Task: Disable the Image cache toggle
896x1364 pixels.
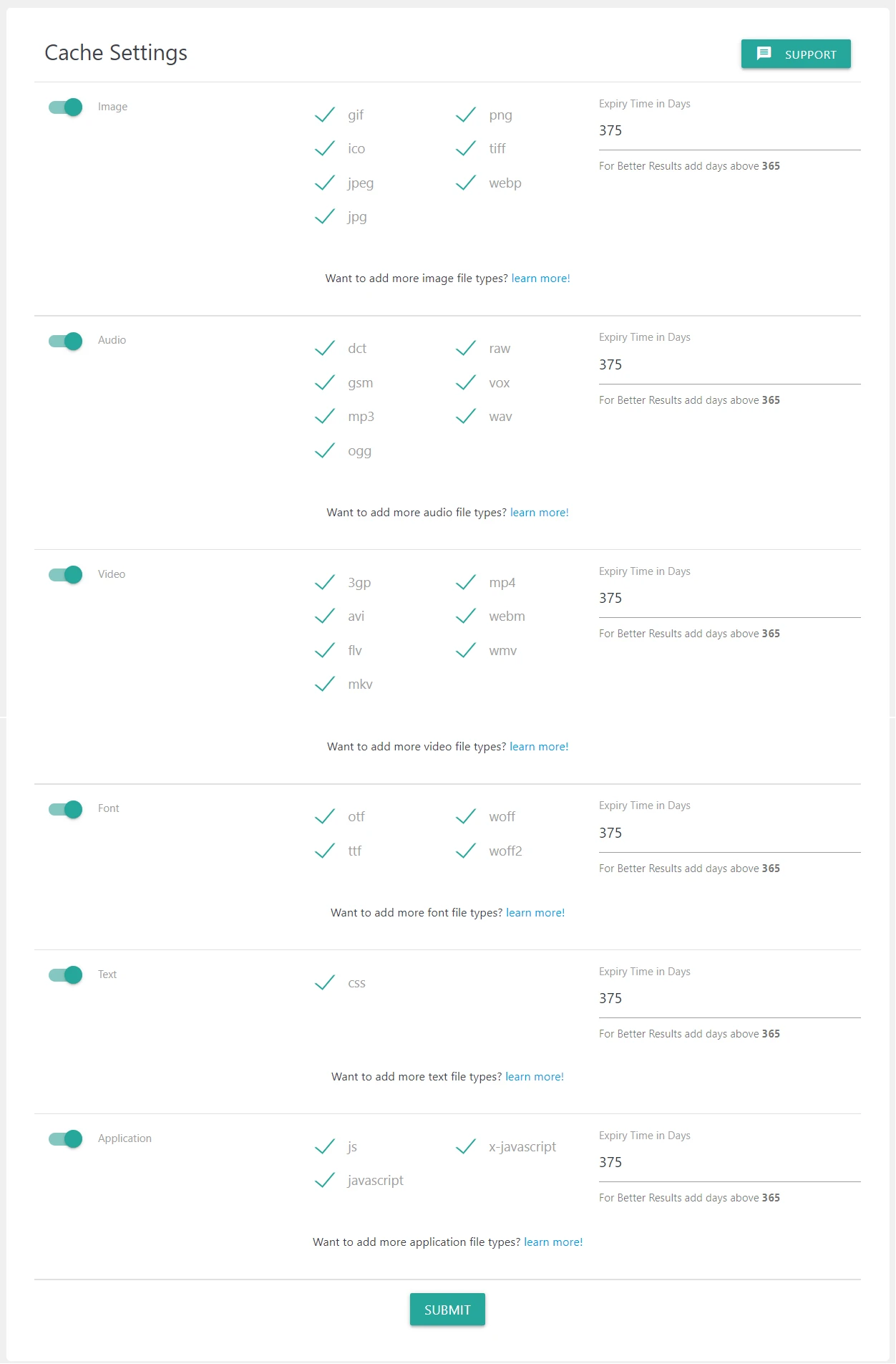Action: pos(66,107)
